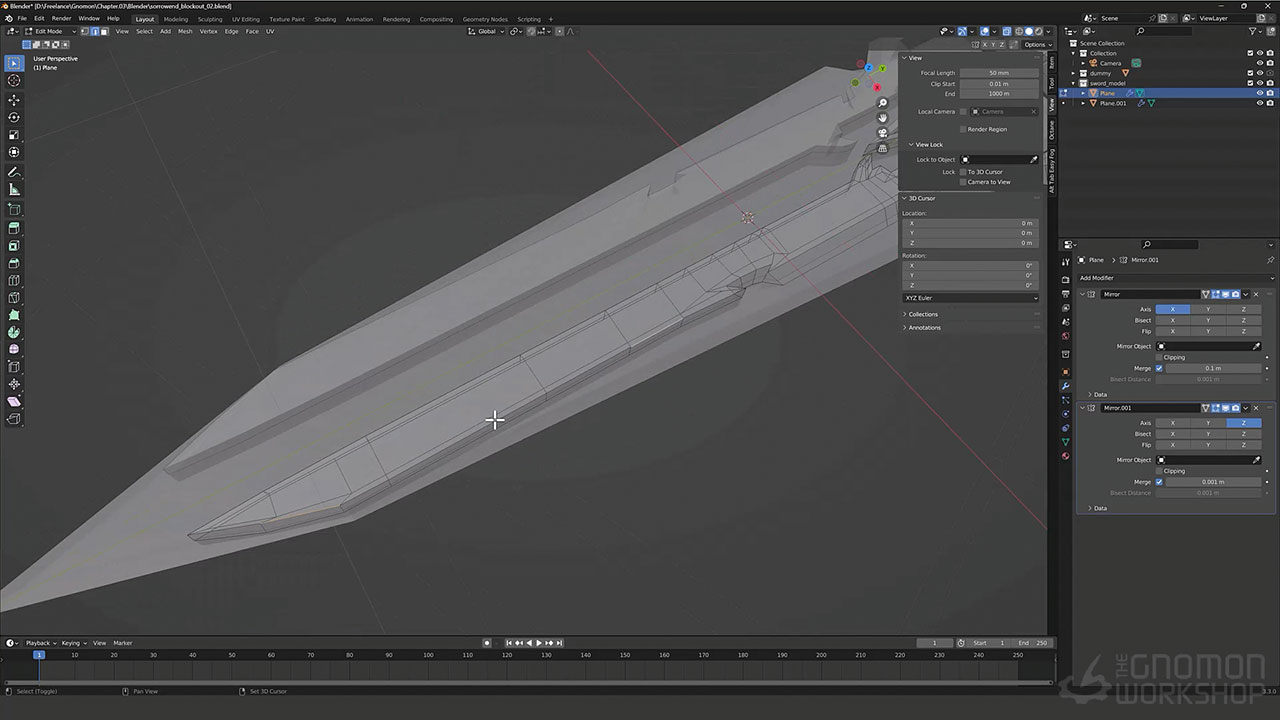Remove the Mirror.001 modifier with its X icon
This screenshot has width=1280, height=720.
click(x=1256, y=408)
